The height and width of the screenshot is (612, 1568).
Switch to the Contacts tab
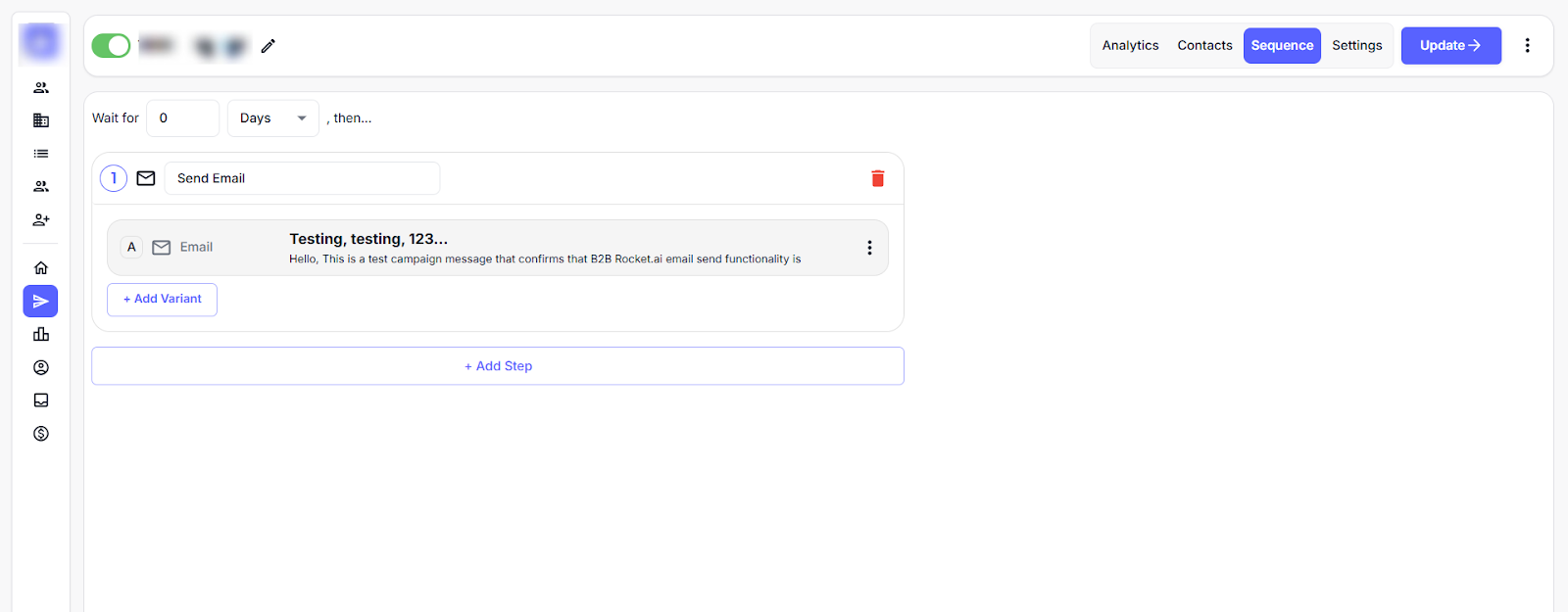click(x=1204, y=46)
